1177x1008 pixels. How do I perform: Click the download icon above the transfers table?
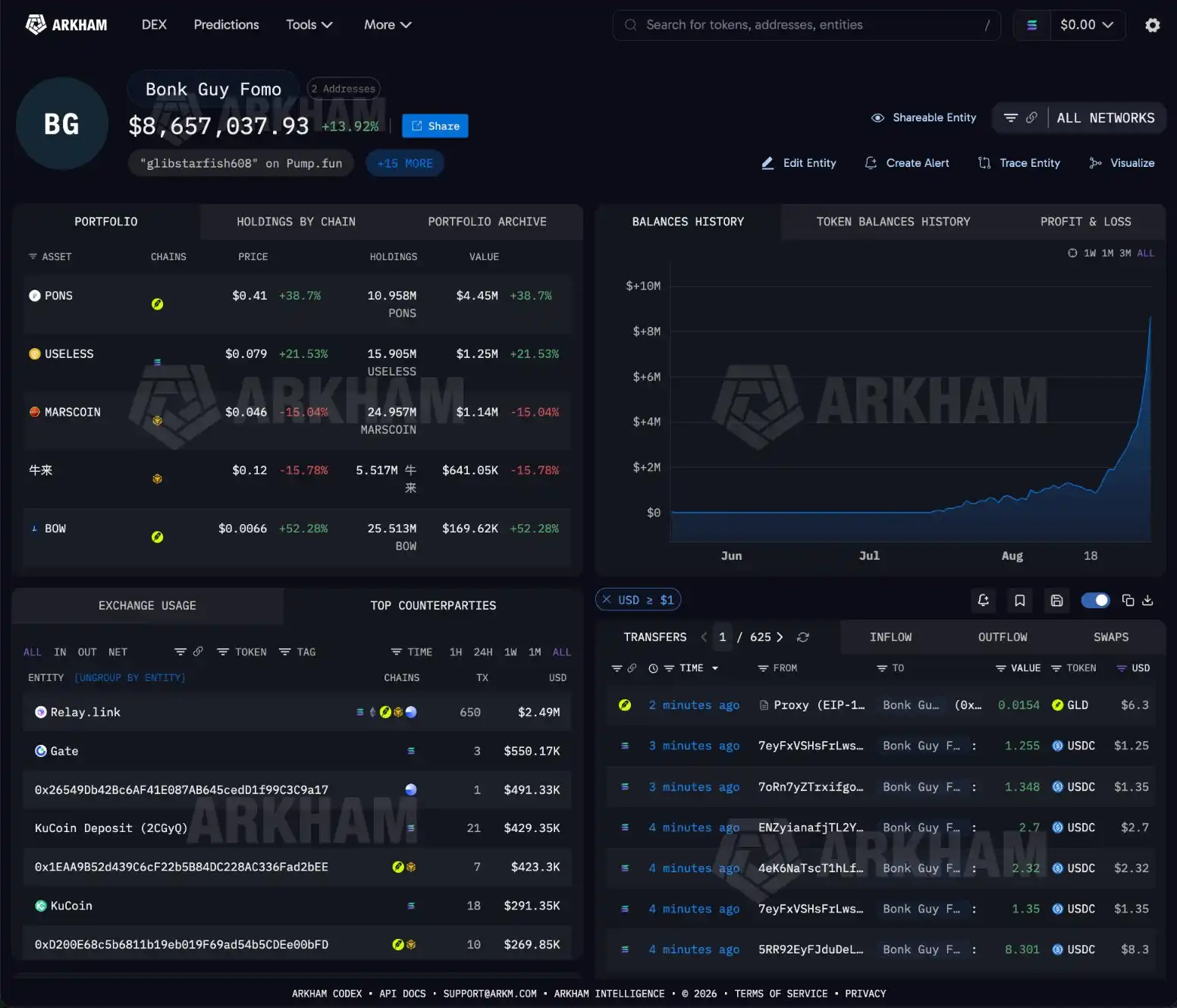click(1147, 601)
